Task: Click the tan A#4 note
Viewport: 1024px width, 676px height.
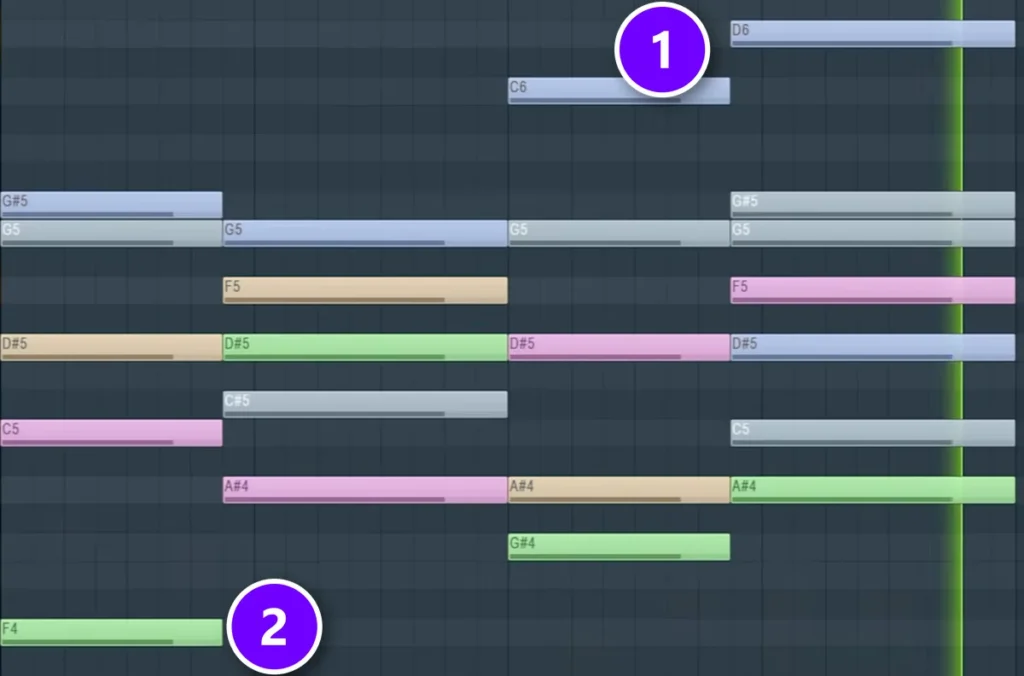Action: tap(618, 490)
